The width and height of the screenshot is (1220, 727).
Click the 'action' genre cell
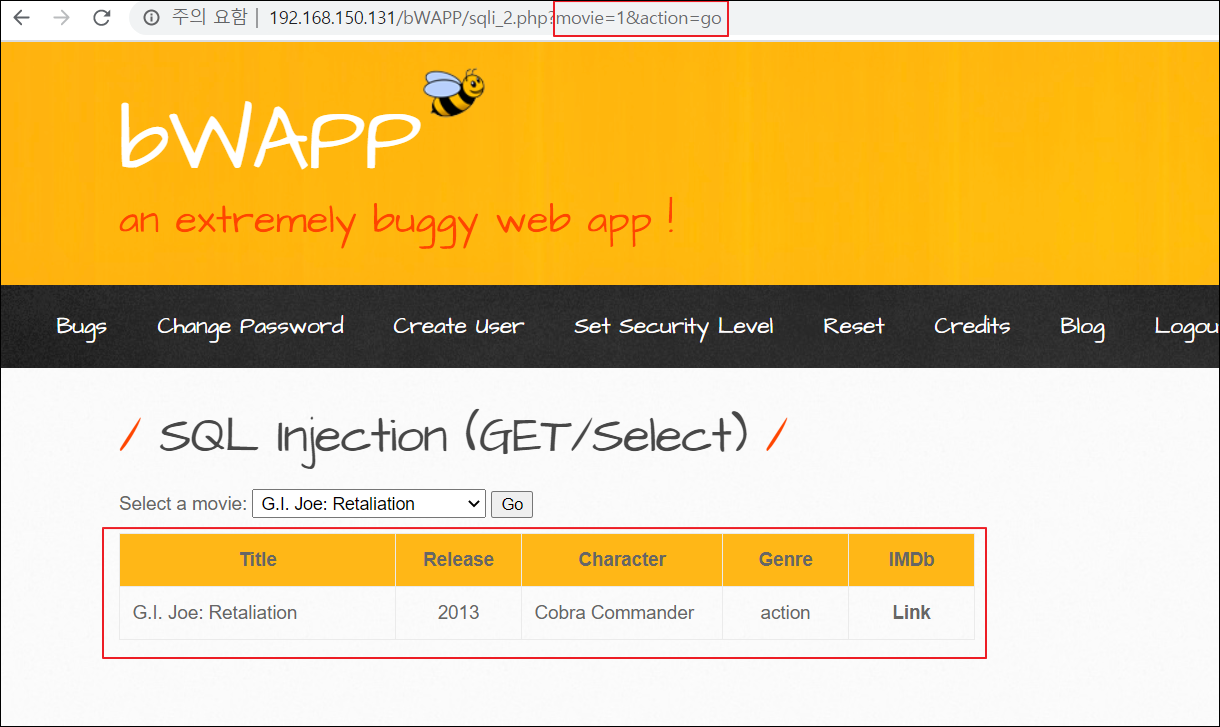coord(785,613)
